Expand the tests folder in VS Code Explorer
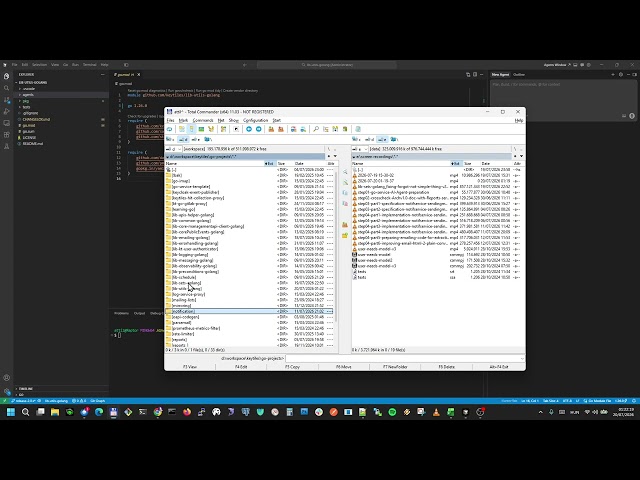Viewport: 640px width, 480px height. point(61,107)
